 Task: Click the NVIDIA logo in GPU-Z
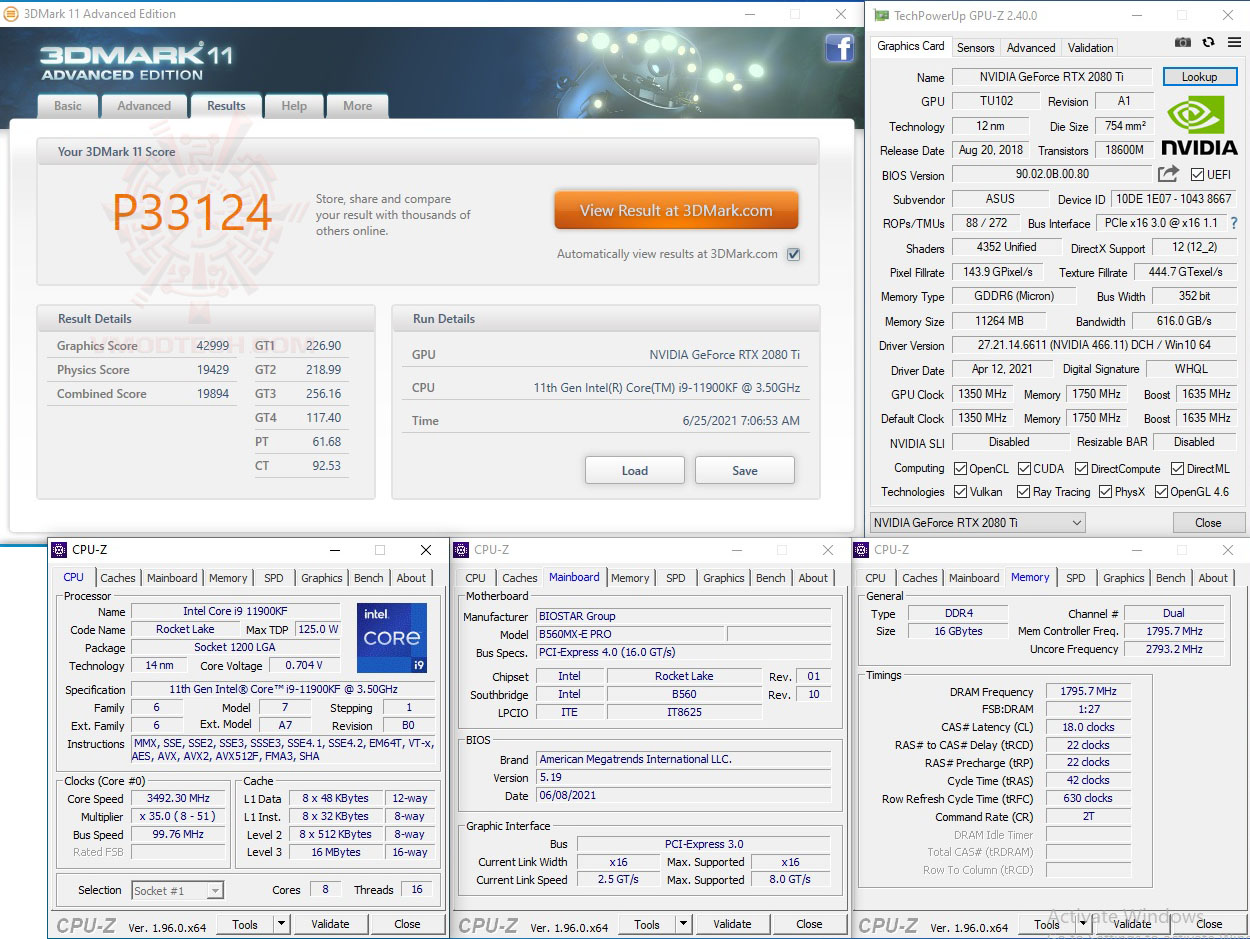coord(1199,126)
